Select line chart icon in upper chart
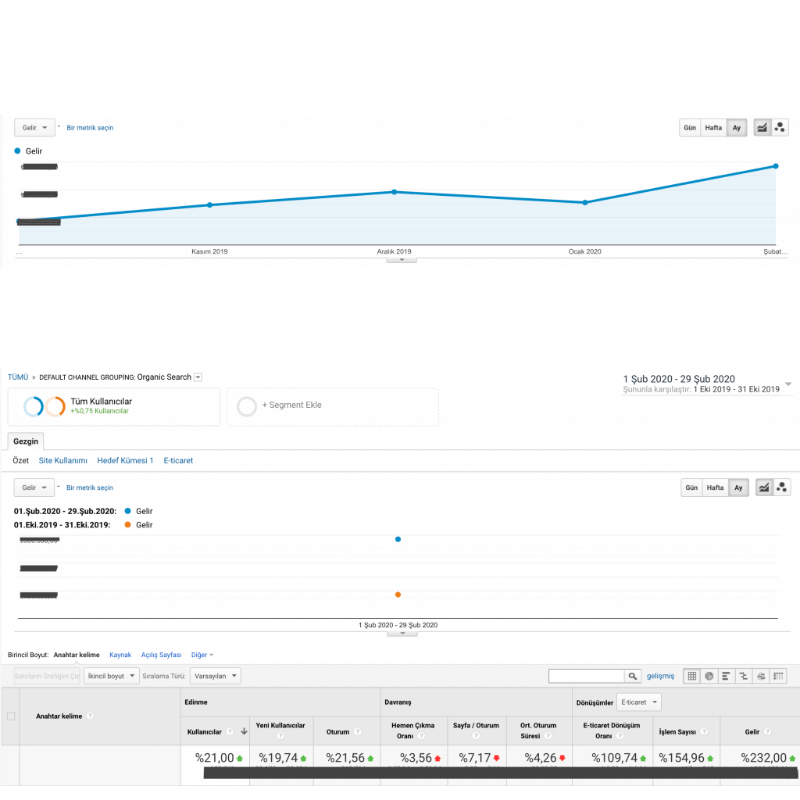This screenshot has height=800, width=800. pyautogui.click(x=762, y=128)
